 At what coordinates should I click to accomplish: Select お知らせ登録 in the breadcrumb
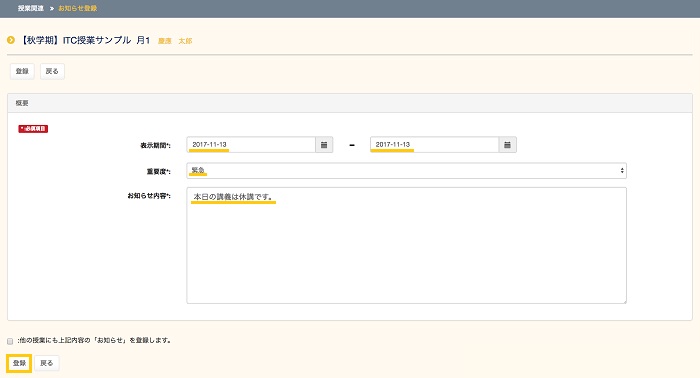tap(78, 8)
